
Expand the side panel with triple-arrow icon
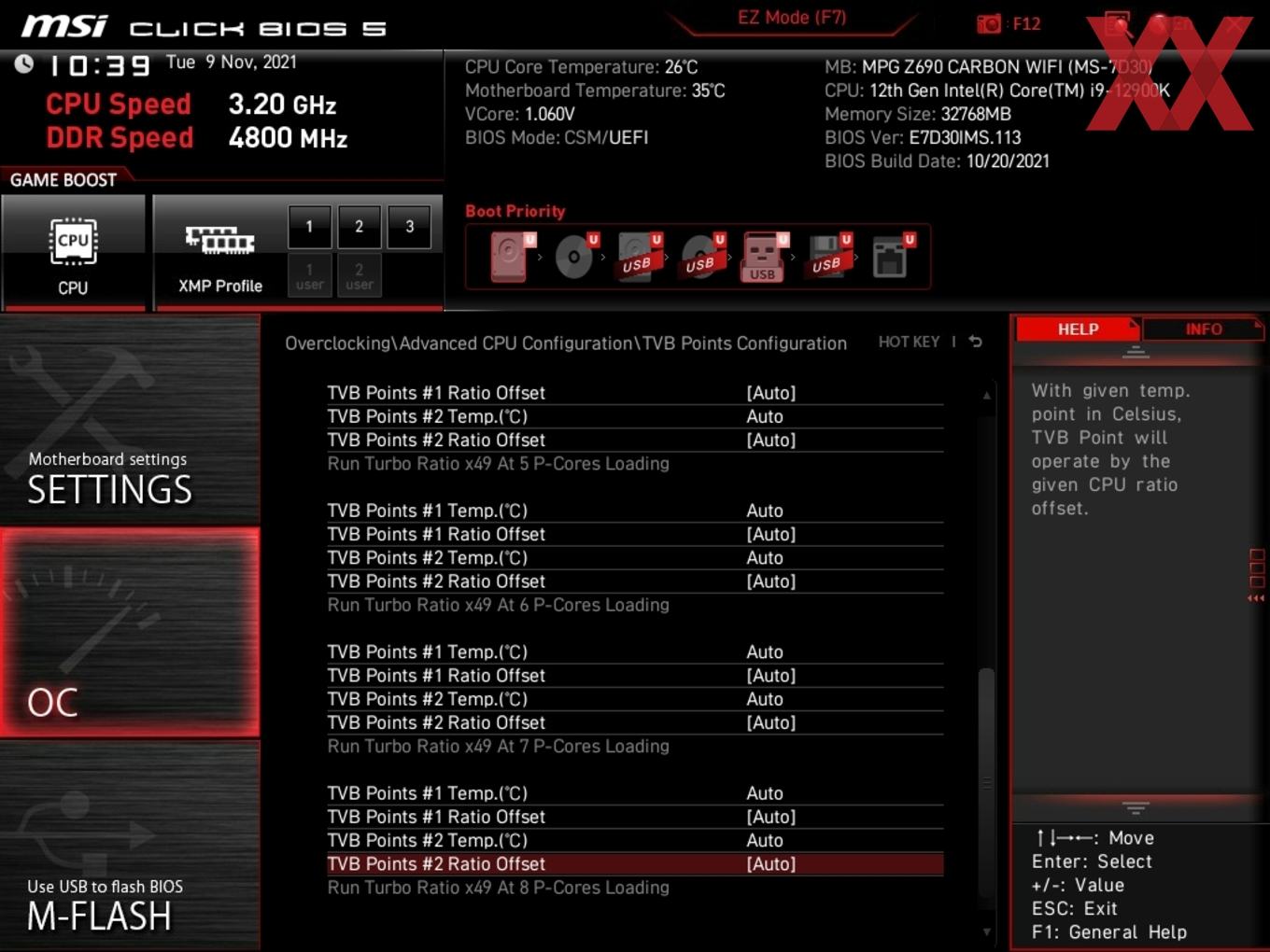coord(1257,598)
